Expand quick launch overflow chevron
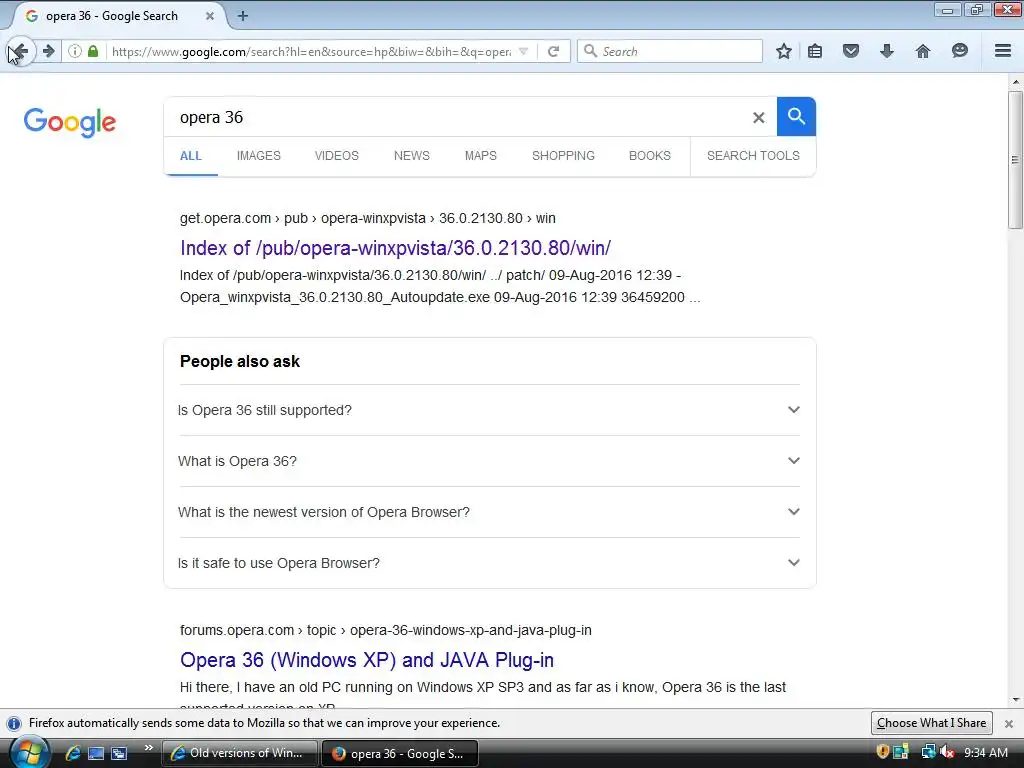Screen dimensions: 1024x768 [x=149, y=748]
